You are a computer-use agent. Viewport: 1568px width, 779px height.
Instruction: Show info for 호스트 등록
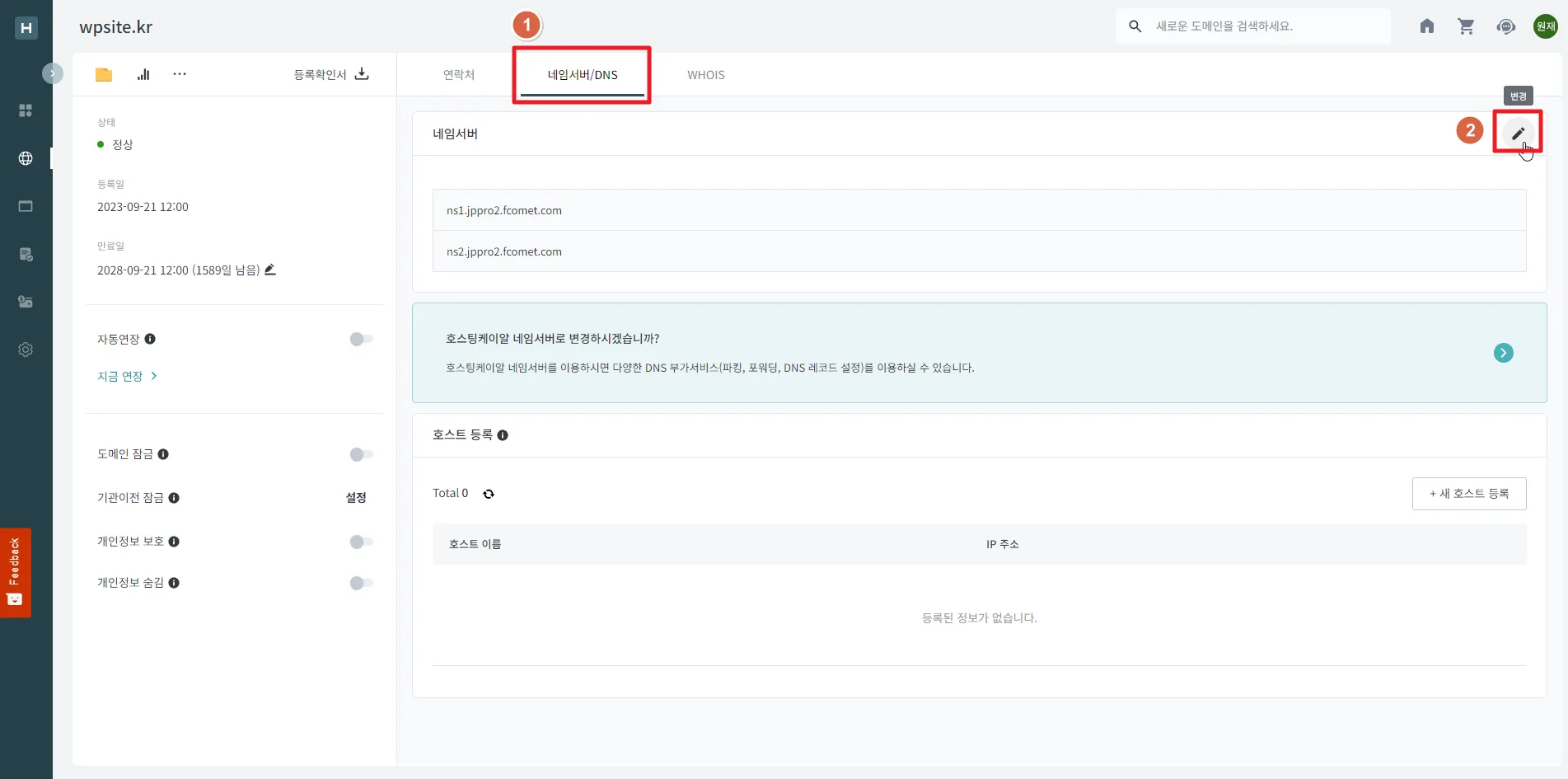[503, 435]
